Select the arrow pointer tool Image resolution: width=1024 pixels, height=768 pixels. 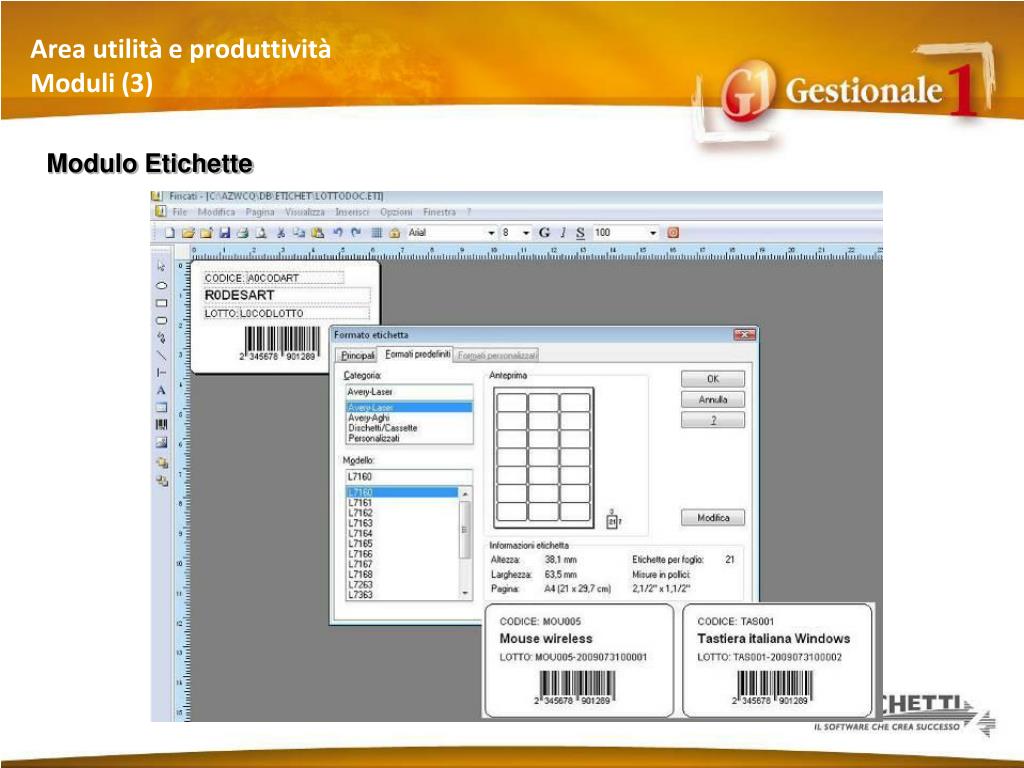(x=161, y=266)
